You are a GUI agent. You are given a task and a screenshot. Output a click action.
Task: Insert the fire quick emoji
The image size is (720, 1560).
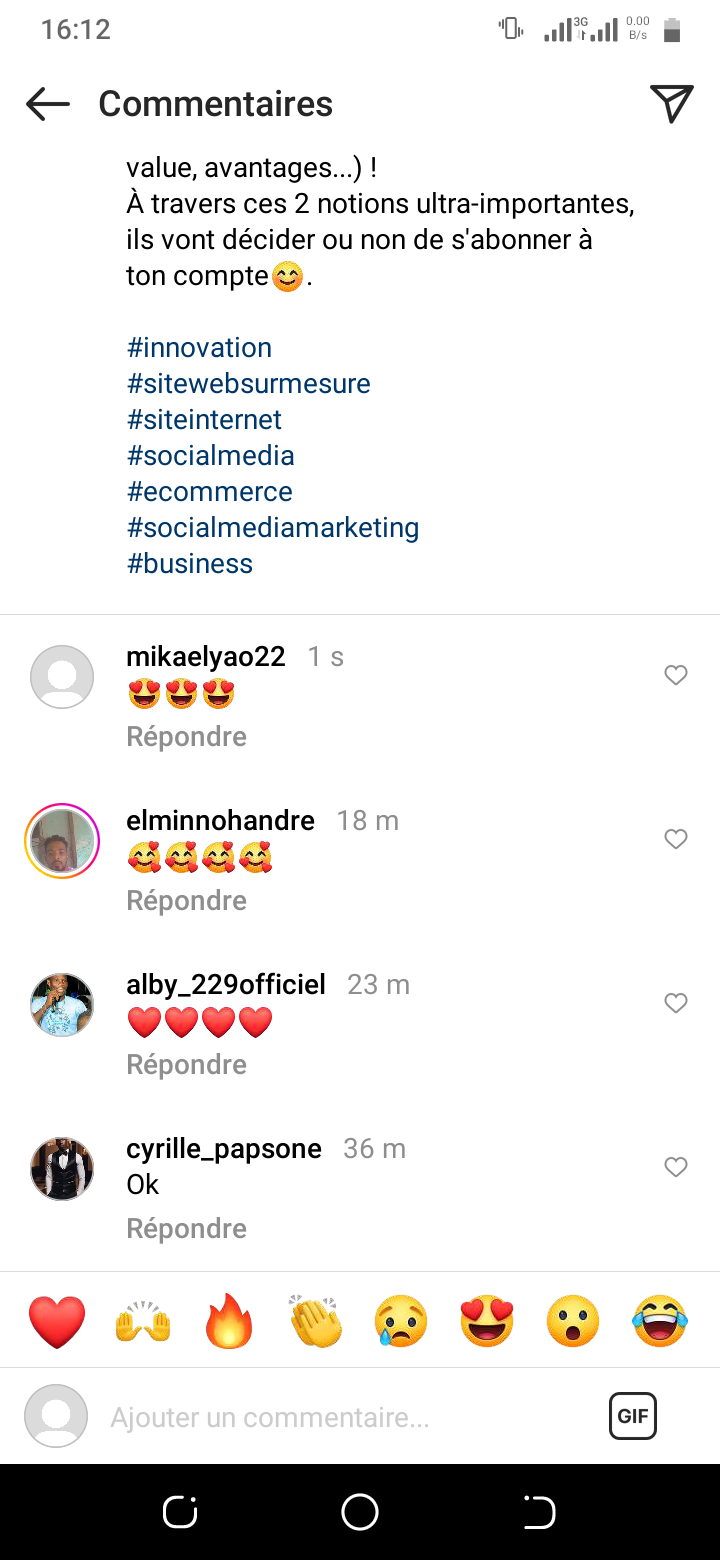[229, 1321]
